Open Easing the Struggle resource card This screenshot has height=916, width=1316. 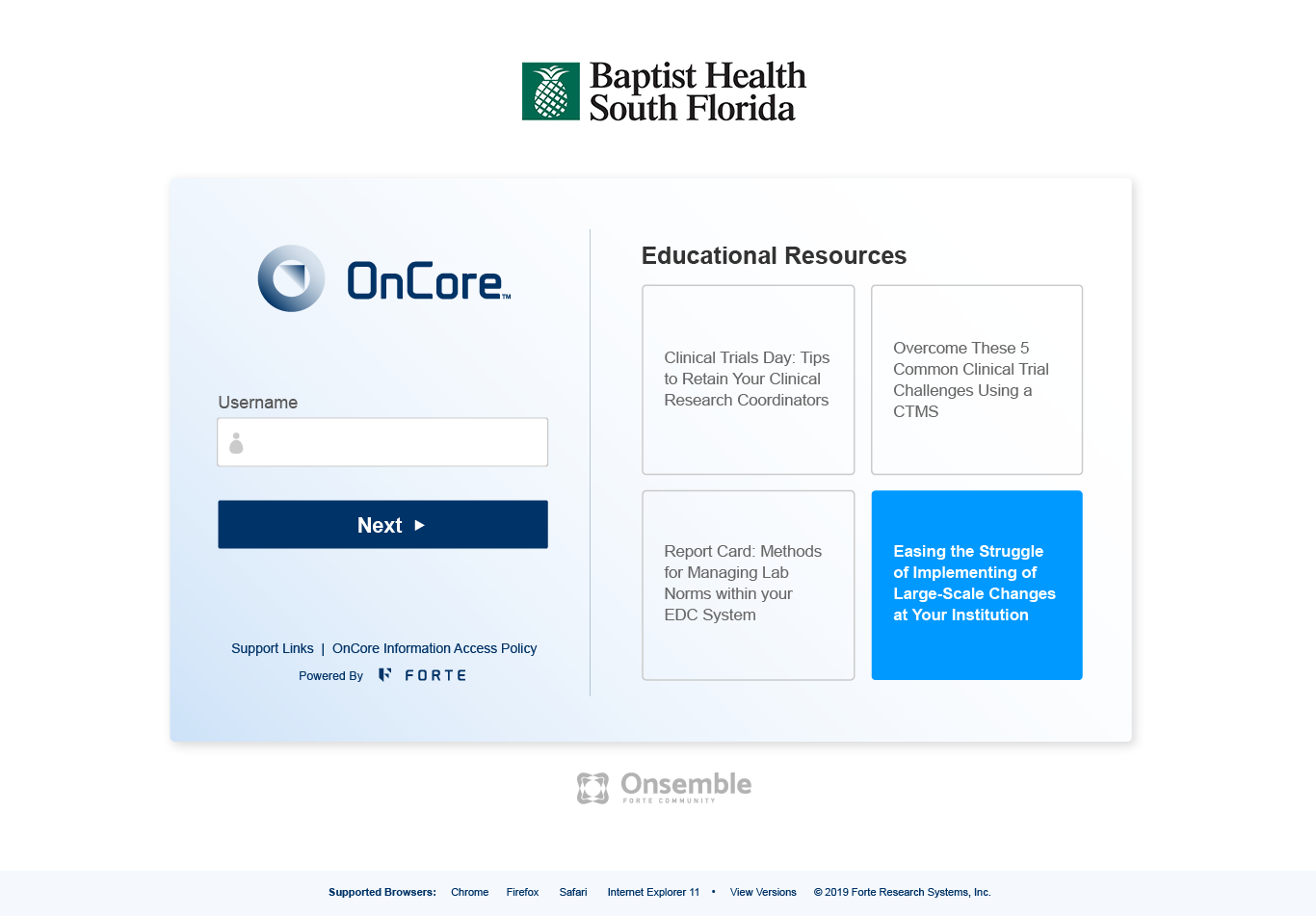[977, 586]
